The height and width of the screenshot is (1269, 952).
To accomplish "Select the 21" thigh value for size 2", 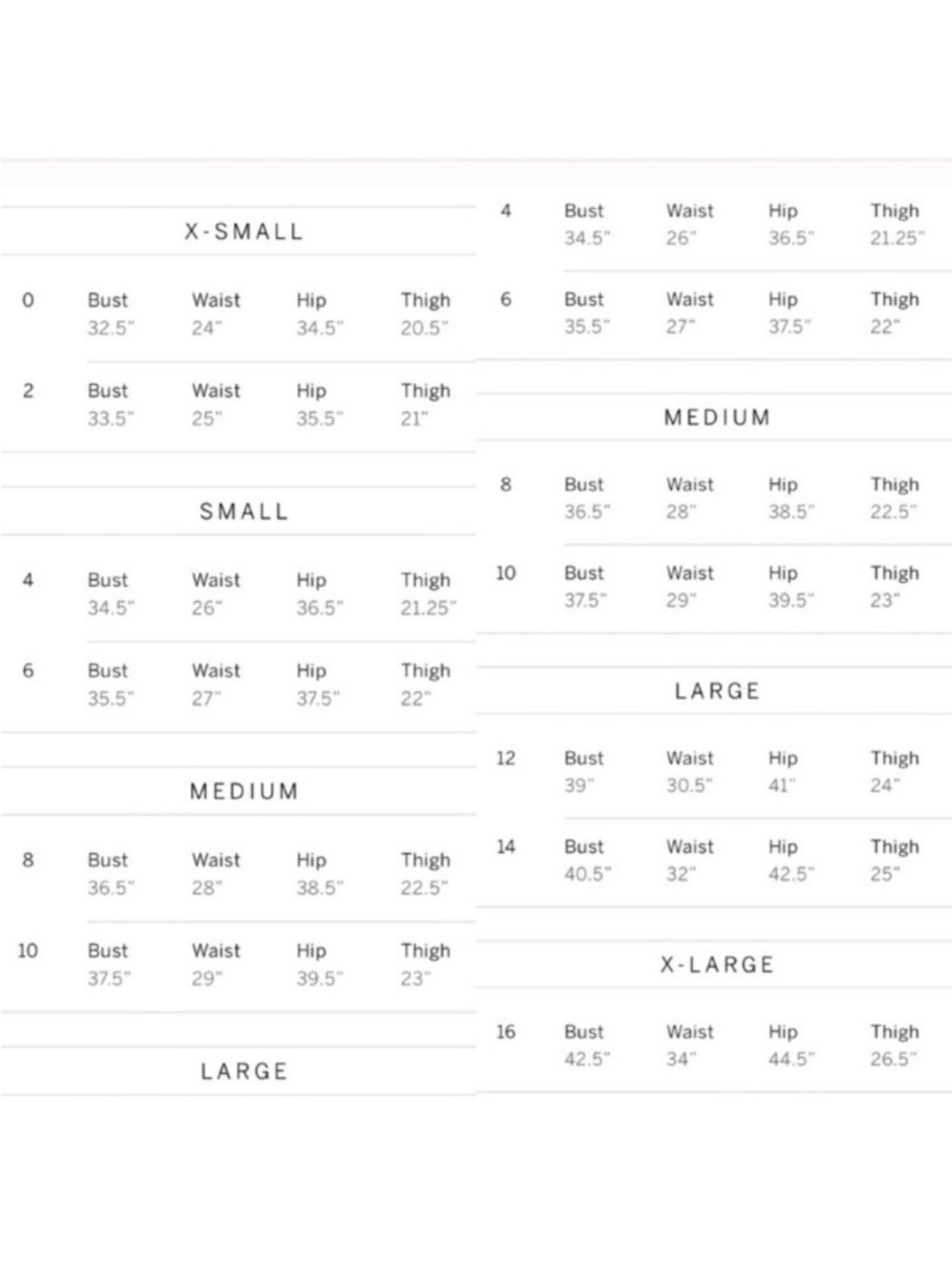I will point(414,418).
